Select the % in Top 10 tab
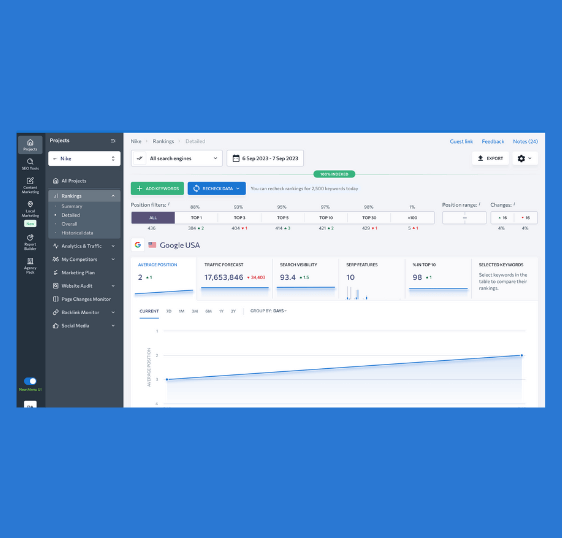Image resolution: width=562 pixels, height=538 pixels. (x=438, y=278)
